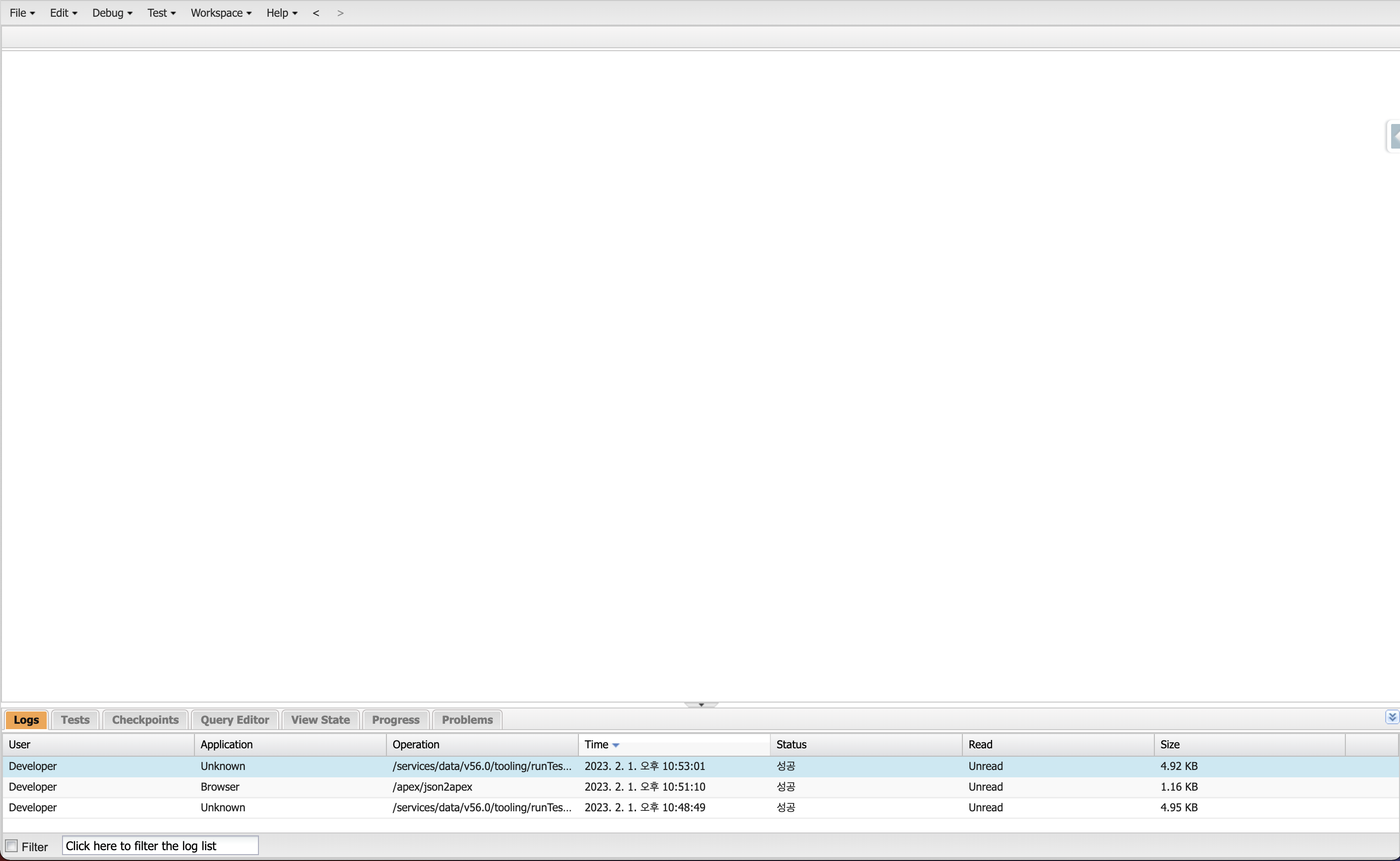Sort logs by the Time column header
The image size is (1400, 861).
[x=596, y=744]
